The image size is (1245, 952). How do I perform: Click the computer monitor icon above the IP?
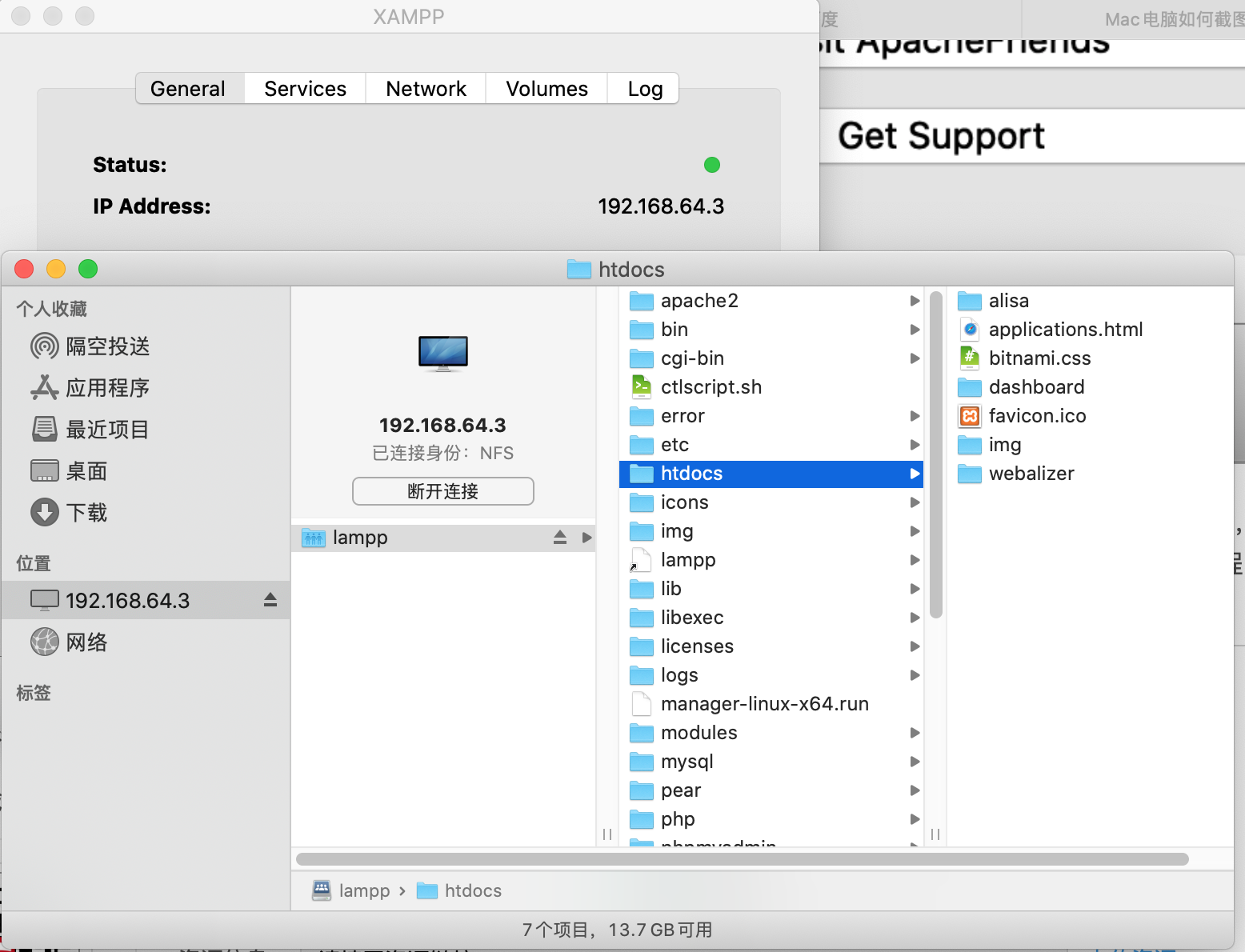coord(443,354)
